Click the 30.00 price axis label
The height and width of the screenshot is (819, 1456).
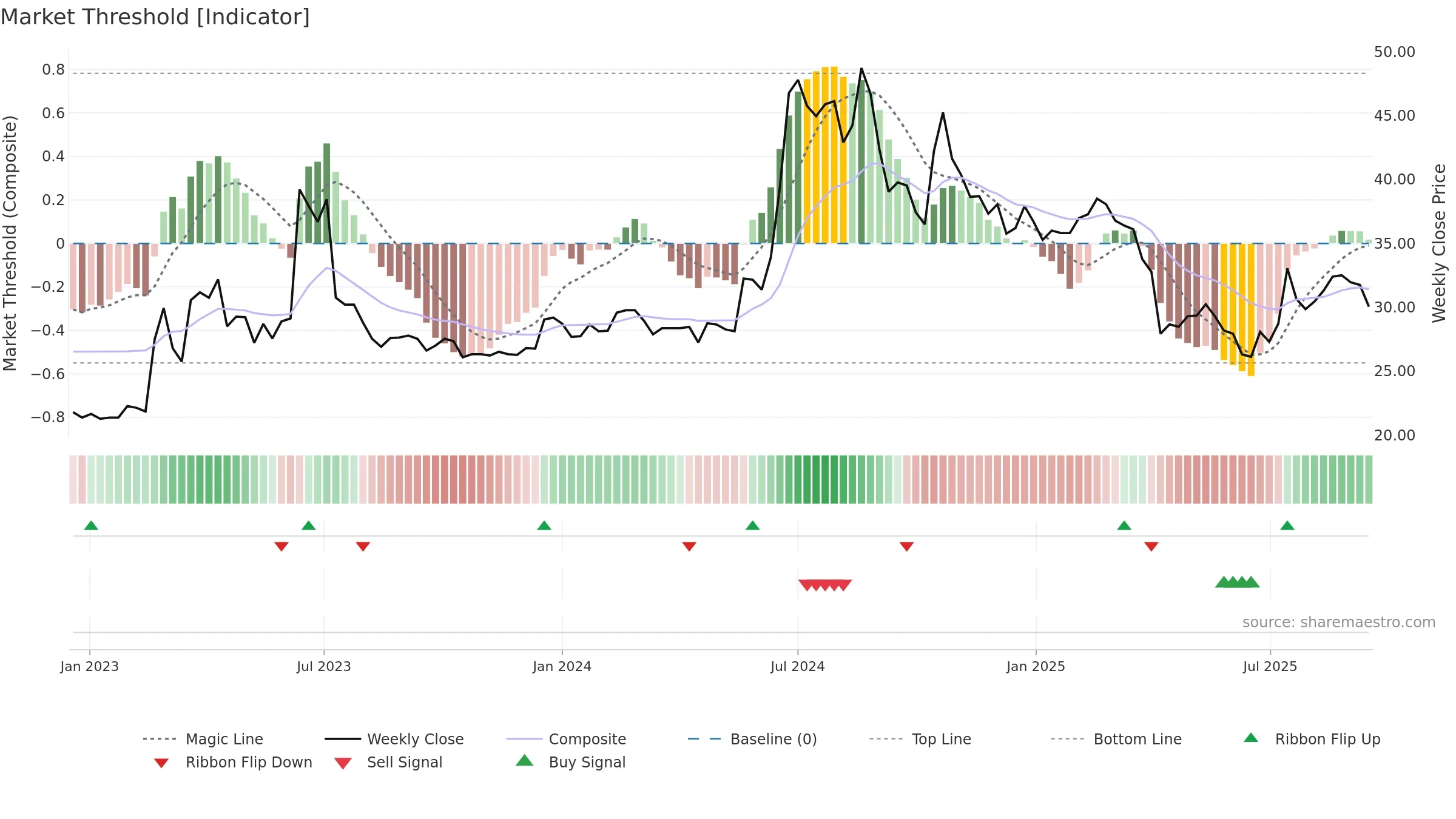click(x=1395, y=308)
